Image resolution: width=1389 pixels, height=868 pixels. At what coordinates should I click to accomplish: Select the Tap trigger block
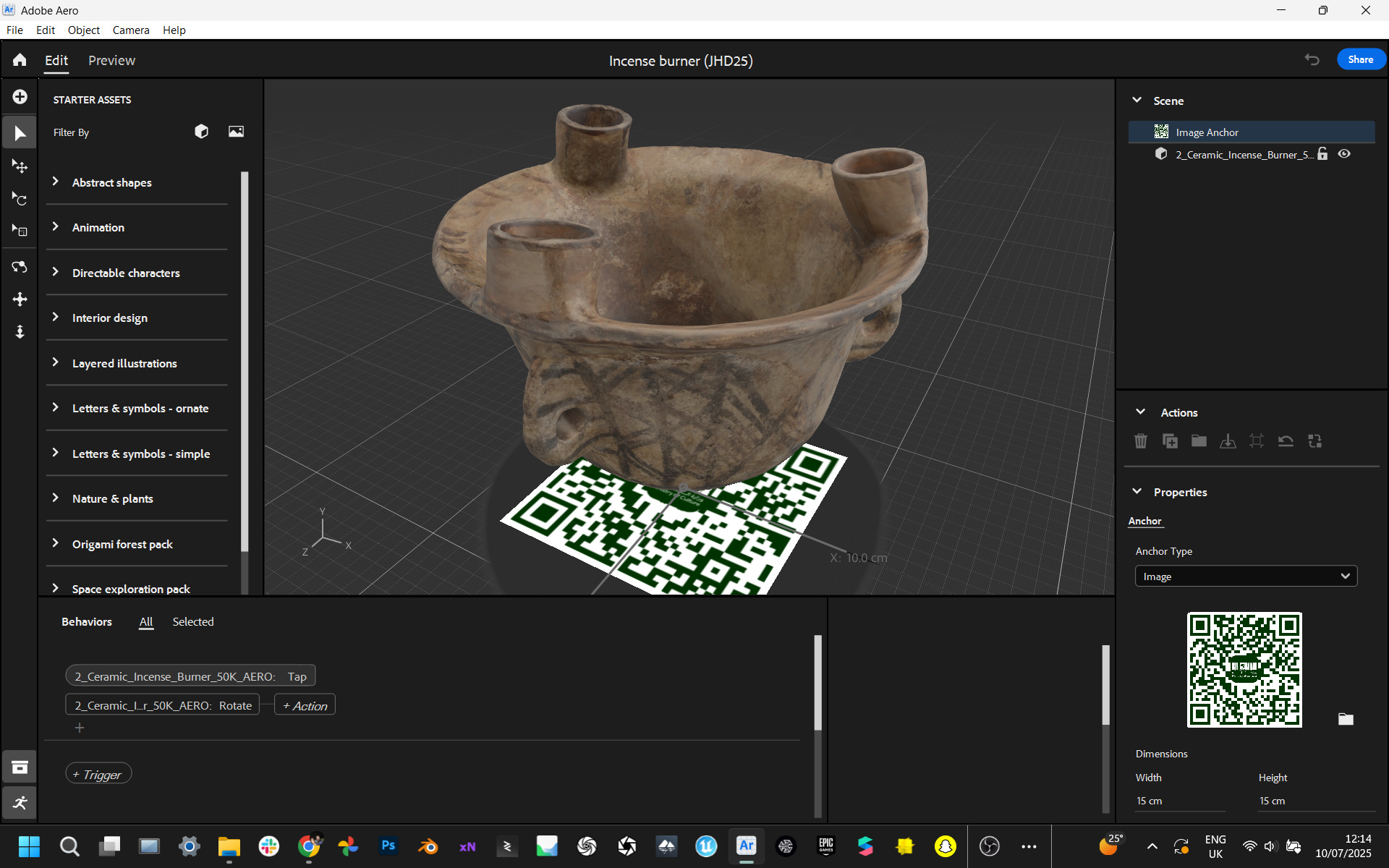click(x=190, y=676)
